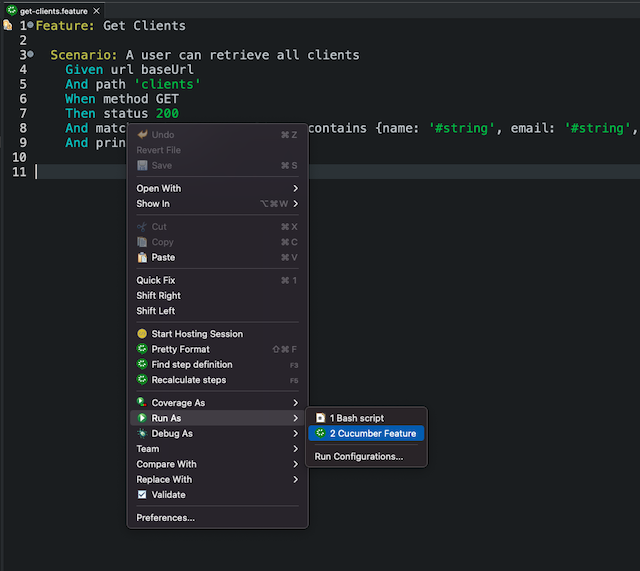Viewport: 640px width, 571px height.
Task: Open the Show In submenu
Action: click(217, 204)
